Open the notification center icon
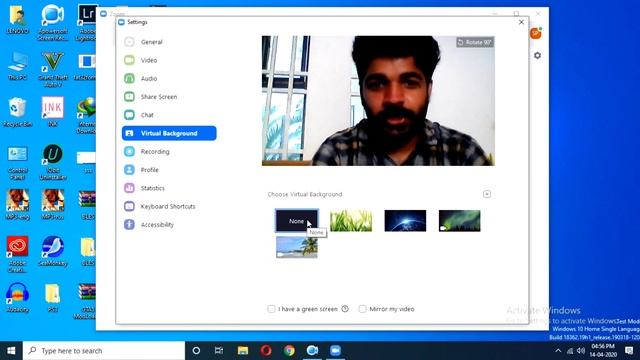 [629, 351]
